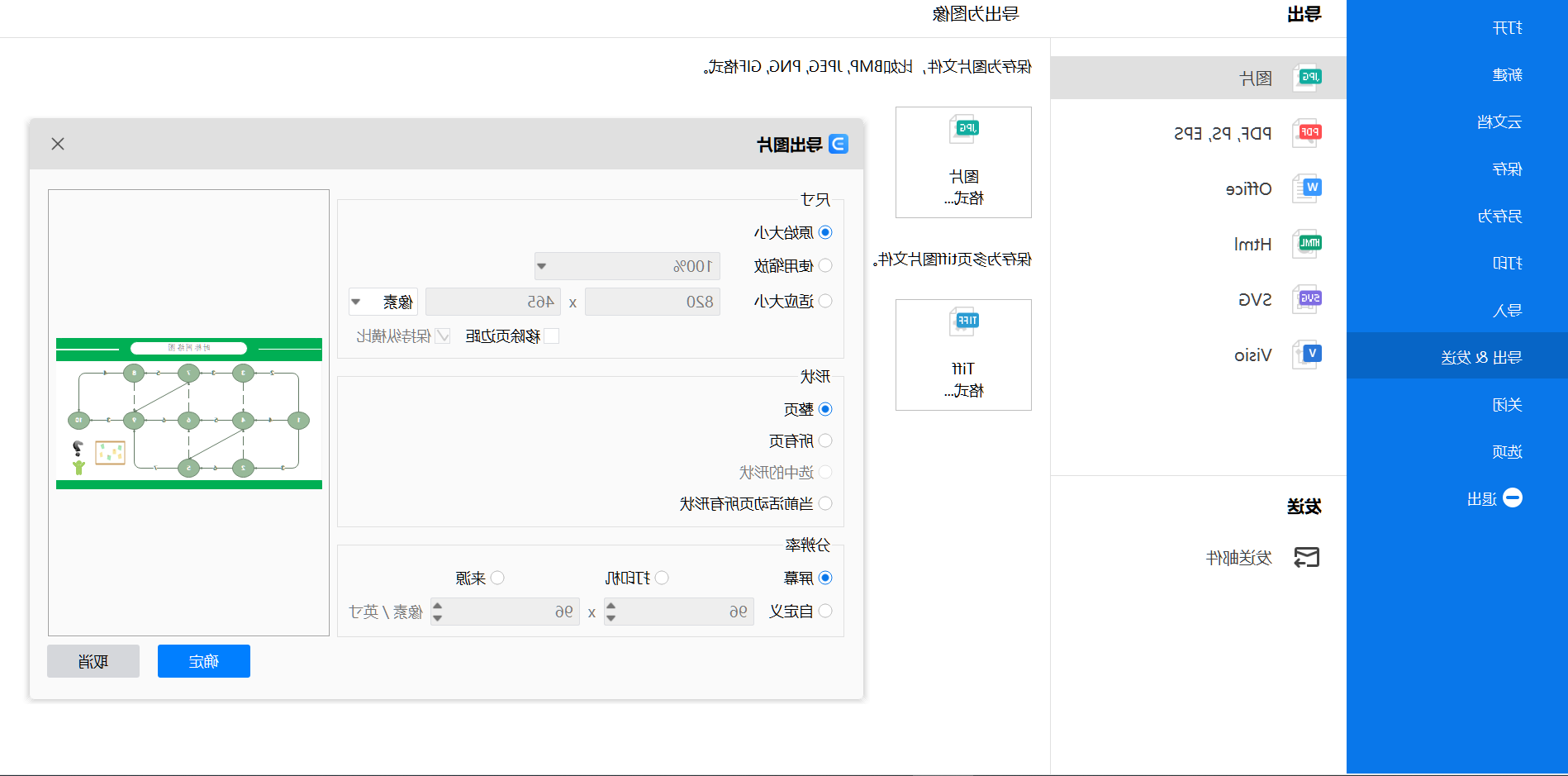The image size is (1568, 776).
Task: Open the 新建 menu item
Action: click(1508, 75)
